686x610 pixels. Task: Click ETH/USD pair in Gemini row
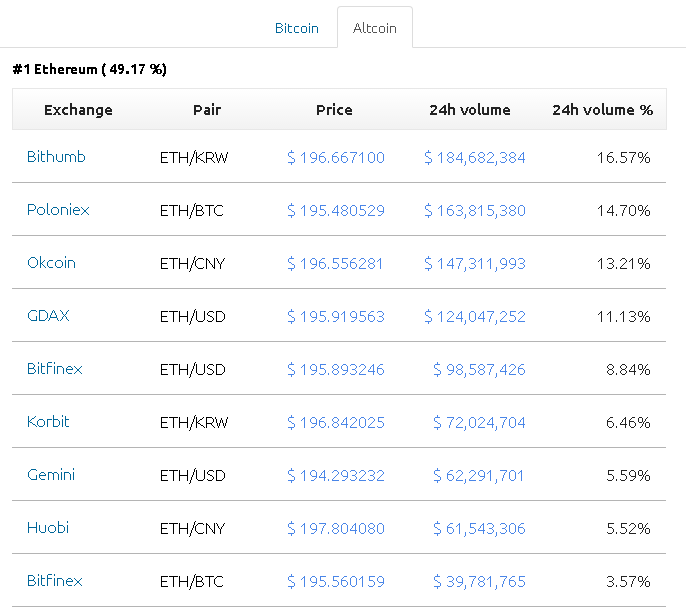click(192, 475)
